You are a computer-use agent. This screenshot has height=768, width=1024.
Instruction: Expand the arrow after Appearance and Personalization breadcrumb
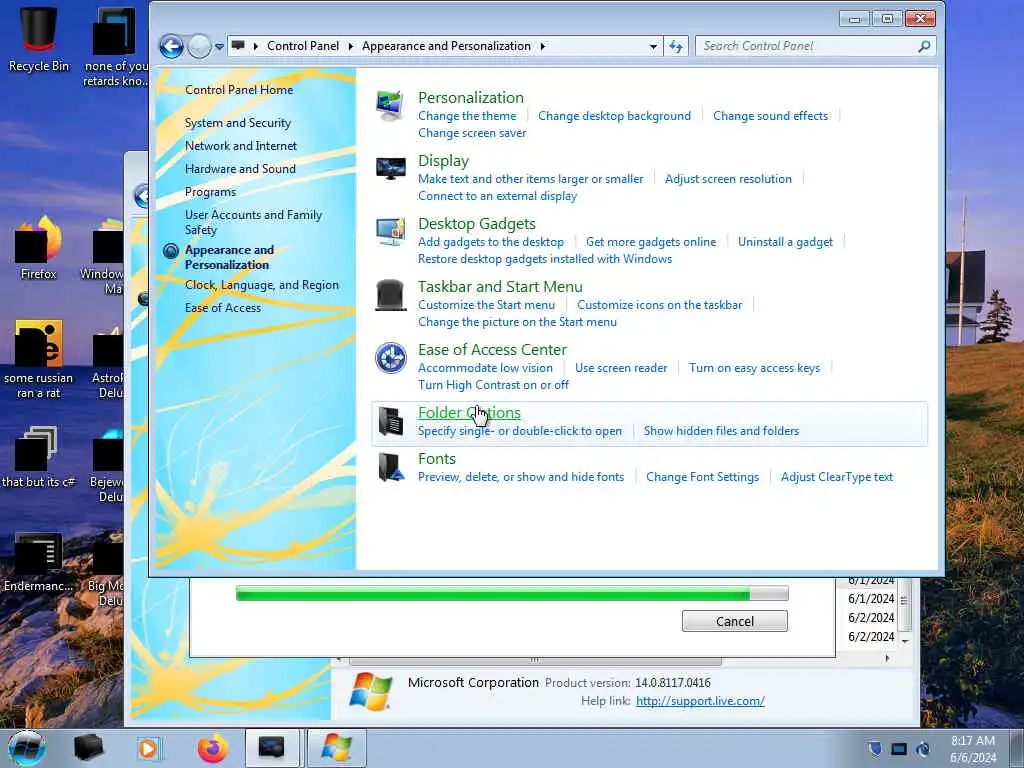(x=543, y=46)
